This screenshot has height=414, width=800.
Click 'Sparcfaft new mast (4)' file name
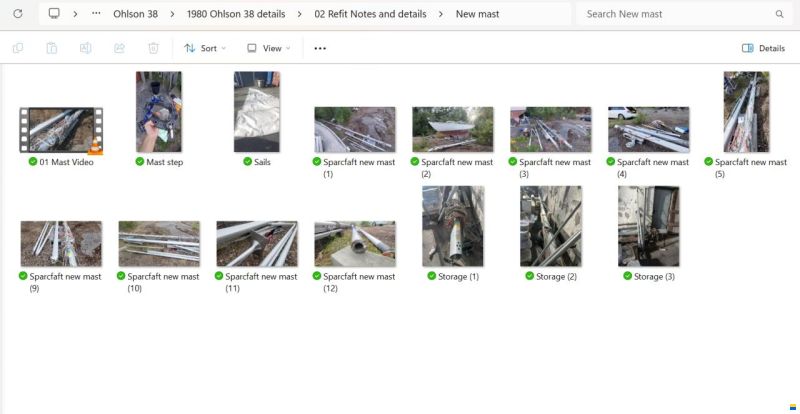653,168
